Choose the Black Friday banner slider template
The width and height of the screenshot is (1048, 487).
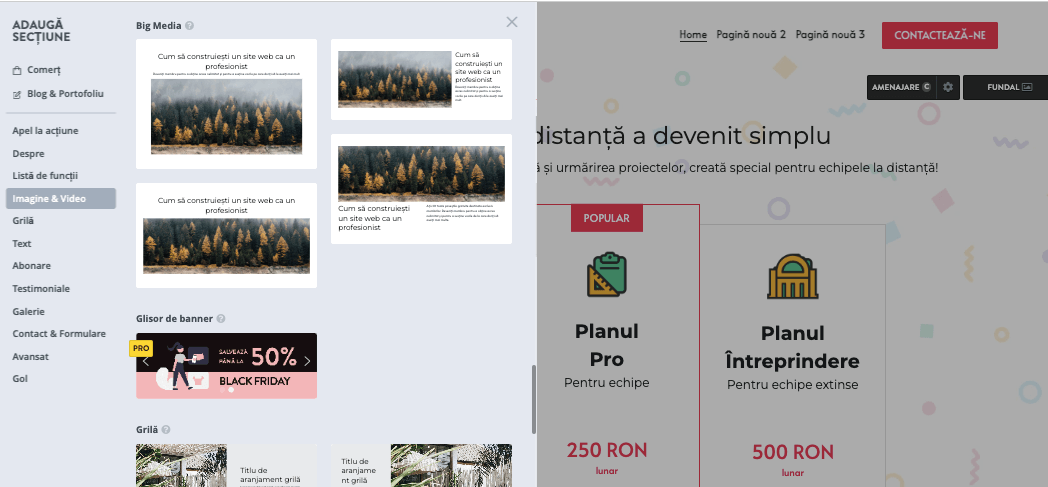227,365
